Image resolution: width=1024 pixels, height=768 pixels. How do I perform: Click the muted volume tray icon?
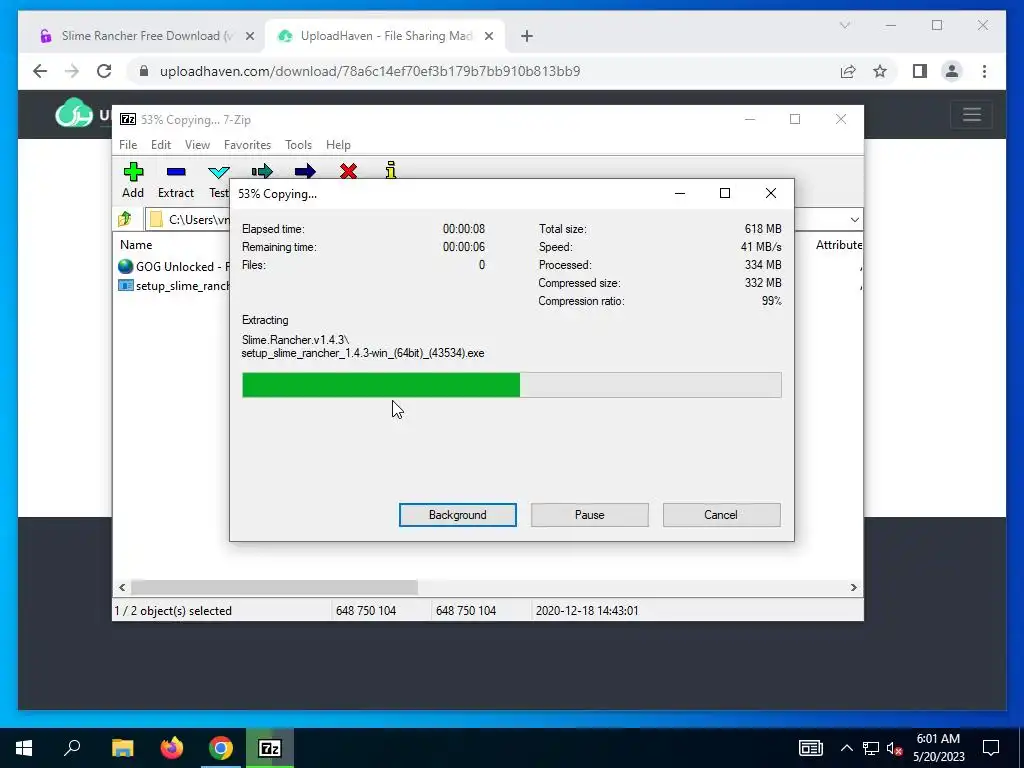click(x=895, y=748)
